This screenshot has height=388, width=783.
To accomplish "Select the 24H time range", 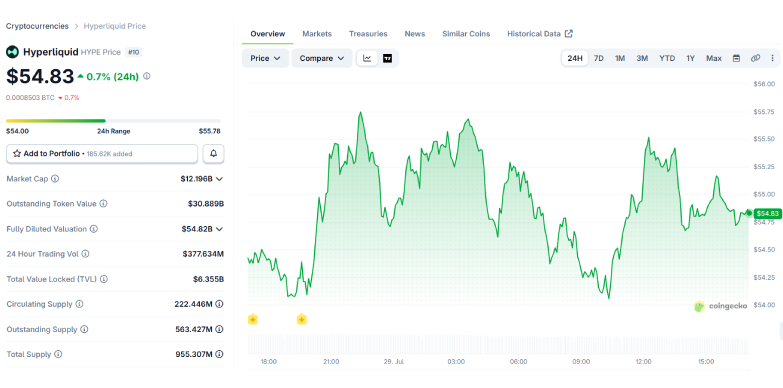I will [x=575, y=58].
